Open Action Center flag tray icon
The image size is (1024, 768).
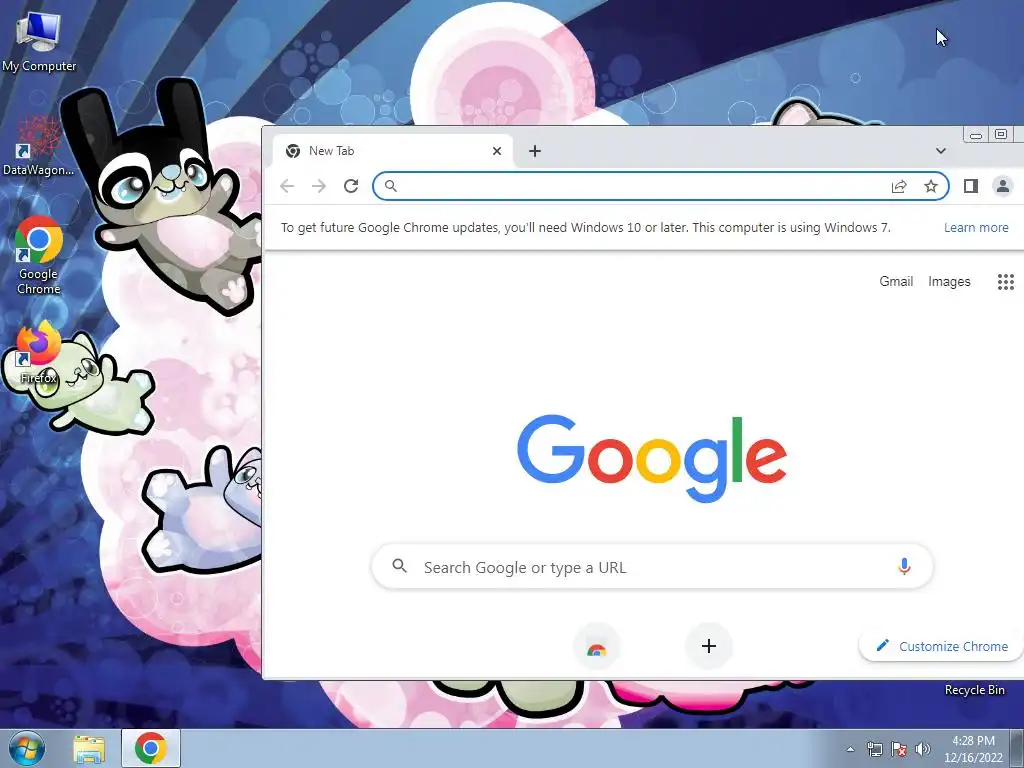pyautogui.click(x=899, y=749)
